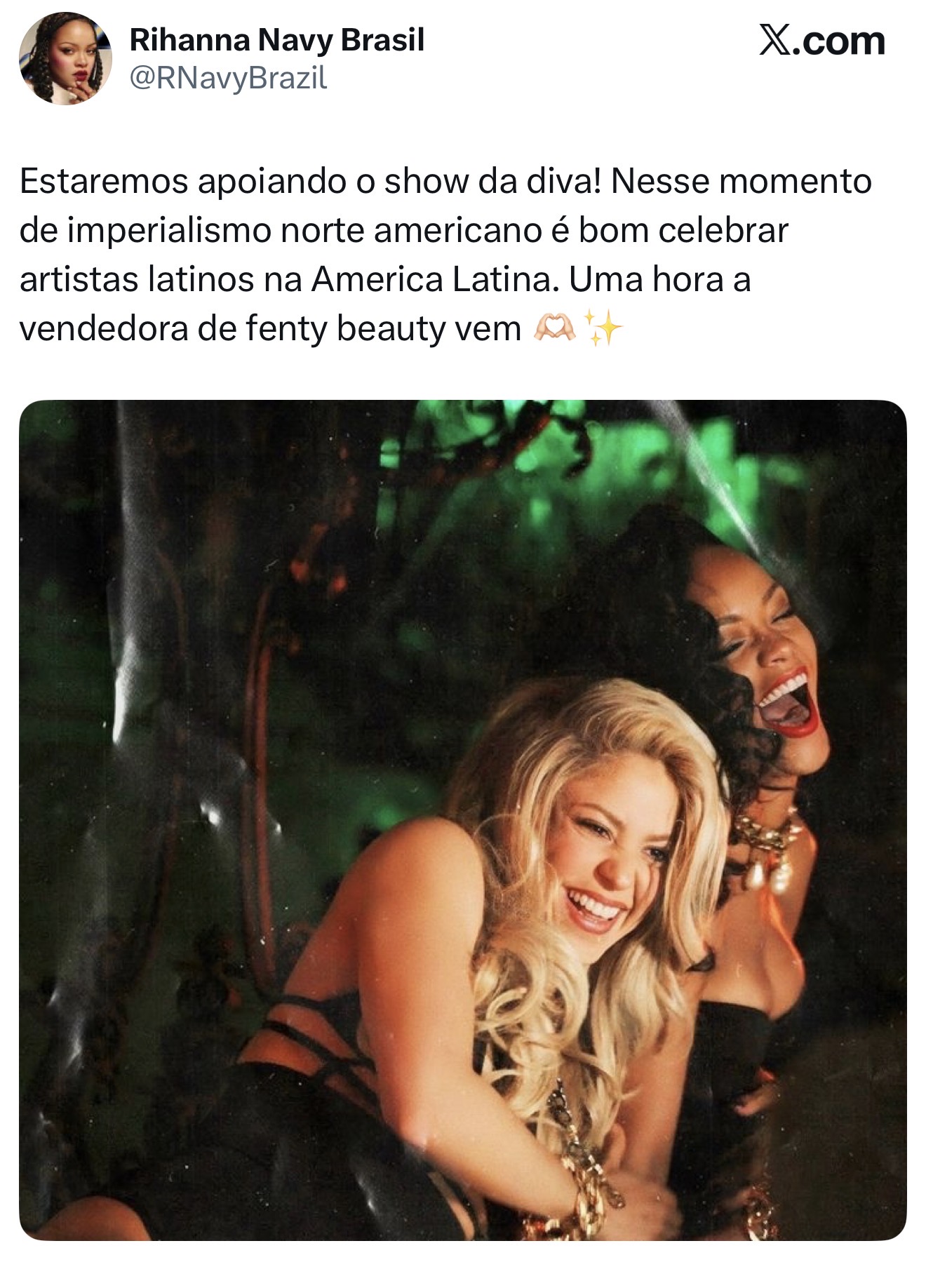Image resolution: width=926 pixels, height=1288 pixels.
Task: Open the attached tweet photo
Action: tap(463, 820)
